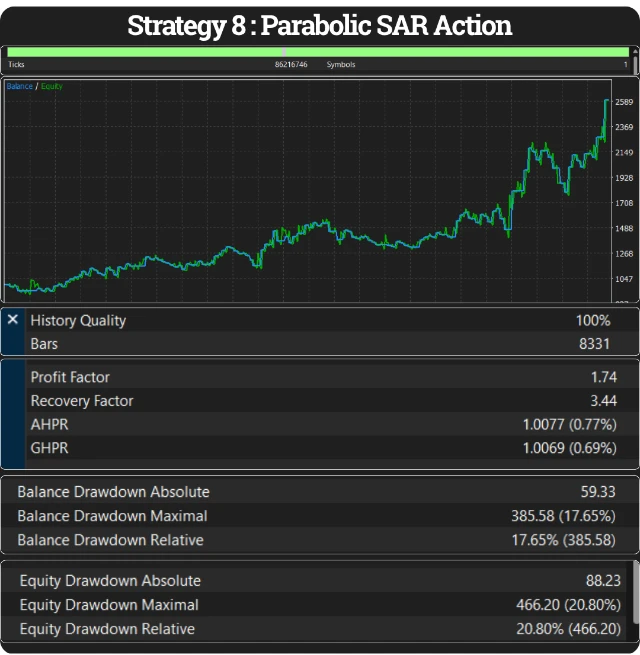640x655 pixels.
Task: Select the Equity Drawdown Maximal row
Action: click(320, 605)
